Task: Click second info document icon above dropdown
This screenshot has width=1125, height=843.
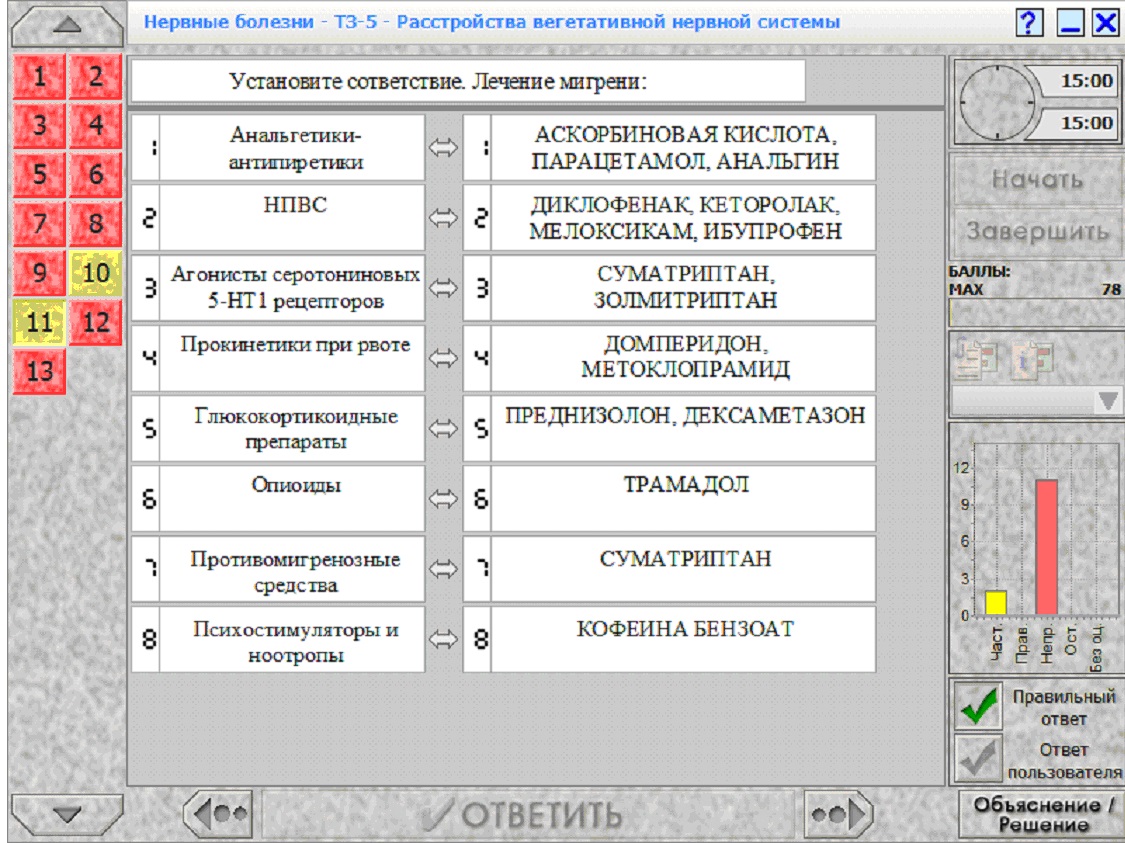Action: tap(1032, 358)
